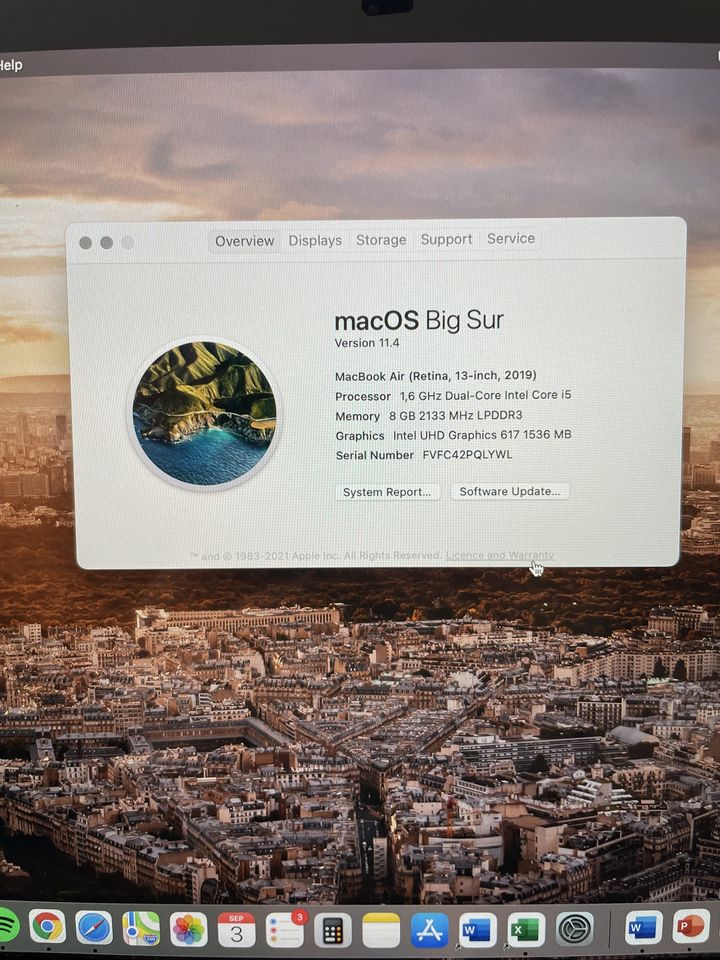Click the System Report... button
Image resolution: width=720 pixels, height=960 pixels.
[x=387, y=492]
